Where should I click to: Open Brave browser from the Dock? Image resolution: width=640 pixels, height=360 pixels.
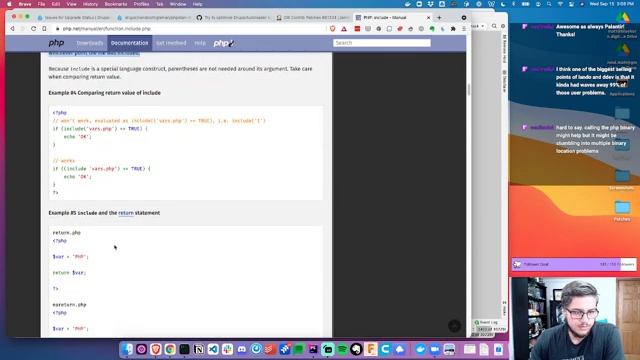point(156,349)
